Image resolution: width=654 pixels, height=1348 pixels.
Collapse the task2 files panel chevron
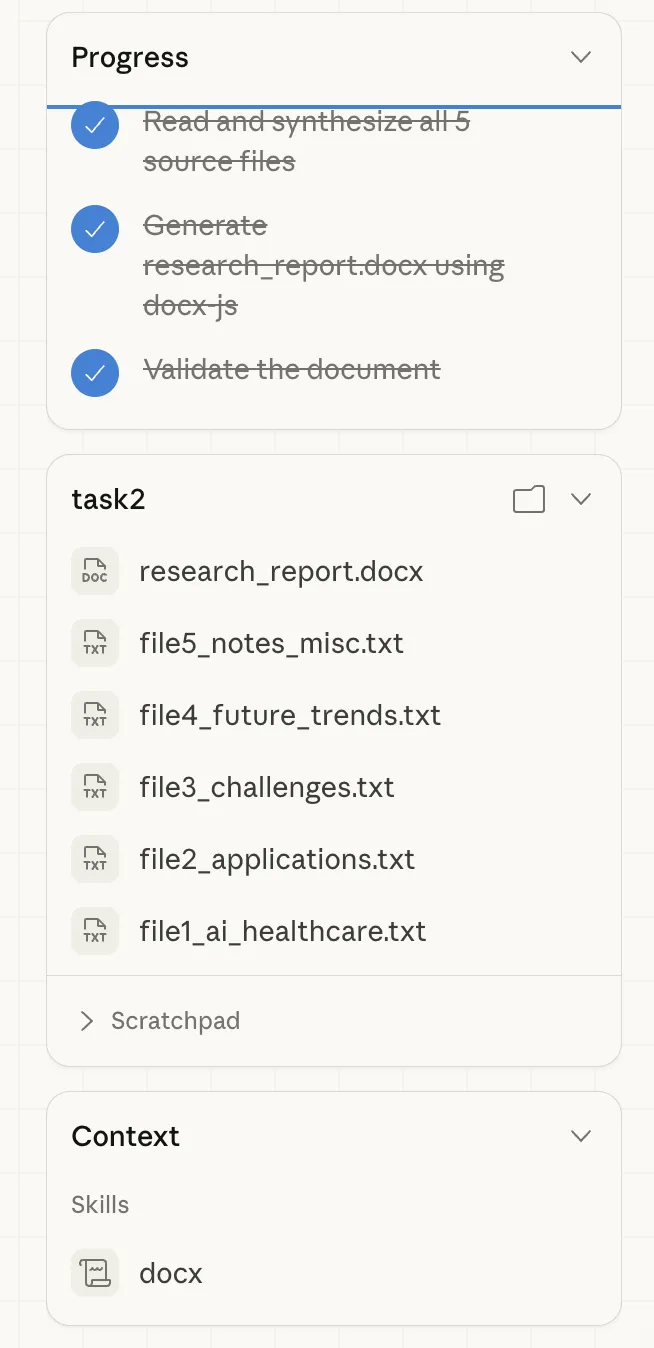(581, 499)
